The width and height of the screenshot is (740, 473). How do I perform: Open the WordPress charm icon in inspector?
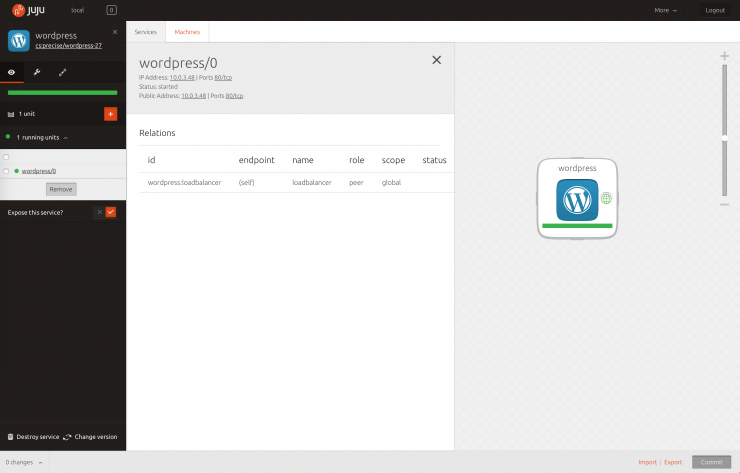pyautogui.click(x=19, y=41)
